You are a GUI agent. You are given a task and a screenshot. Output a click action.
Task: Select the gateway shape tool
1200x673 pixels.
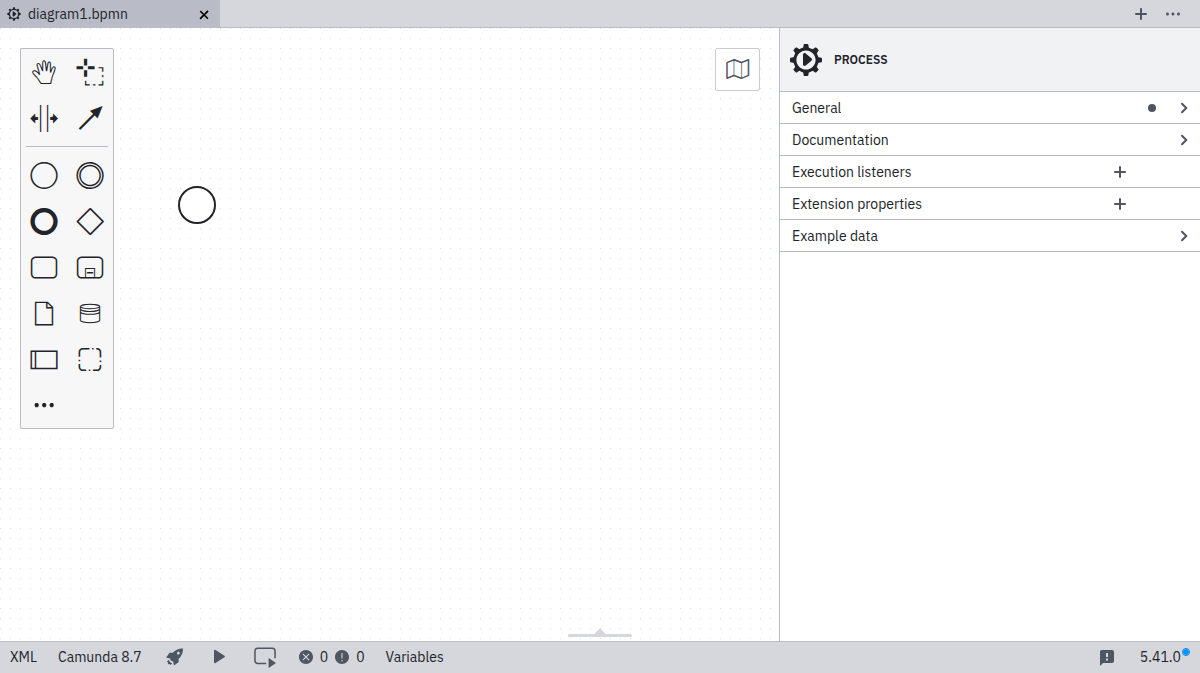click(x=90, y=221)
